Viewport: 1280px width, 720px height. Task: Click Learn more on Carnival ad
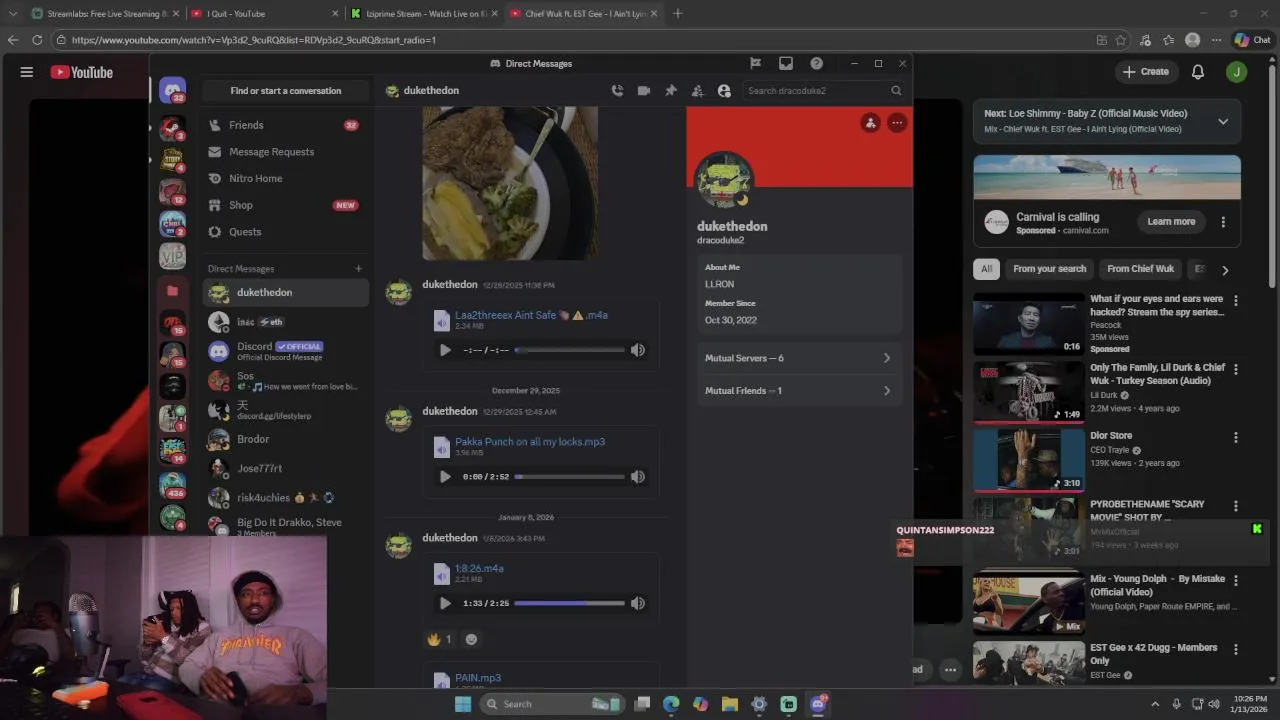[x=1171, y=222]
